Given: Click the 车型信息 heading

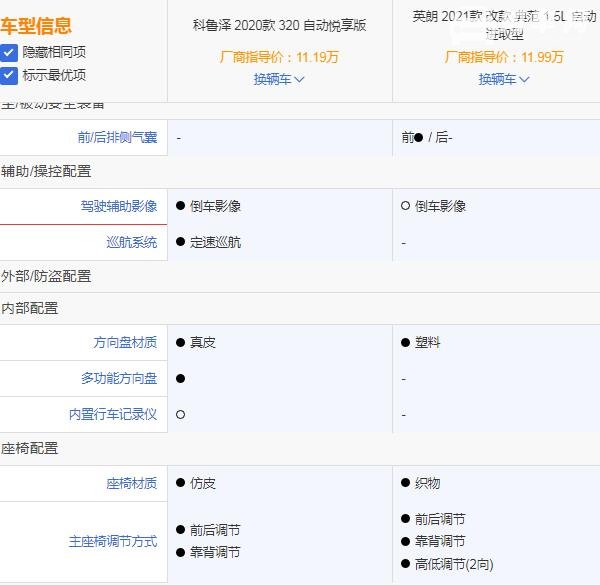Looking at the screenshot, I should [x=36, y=26].
